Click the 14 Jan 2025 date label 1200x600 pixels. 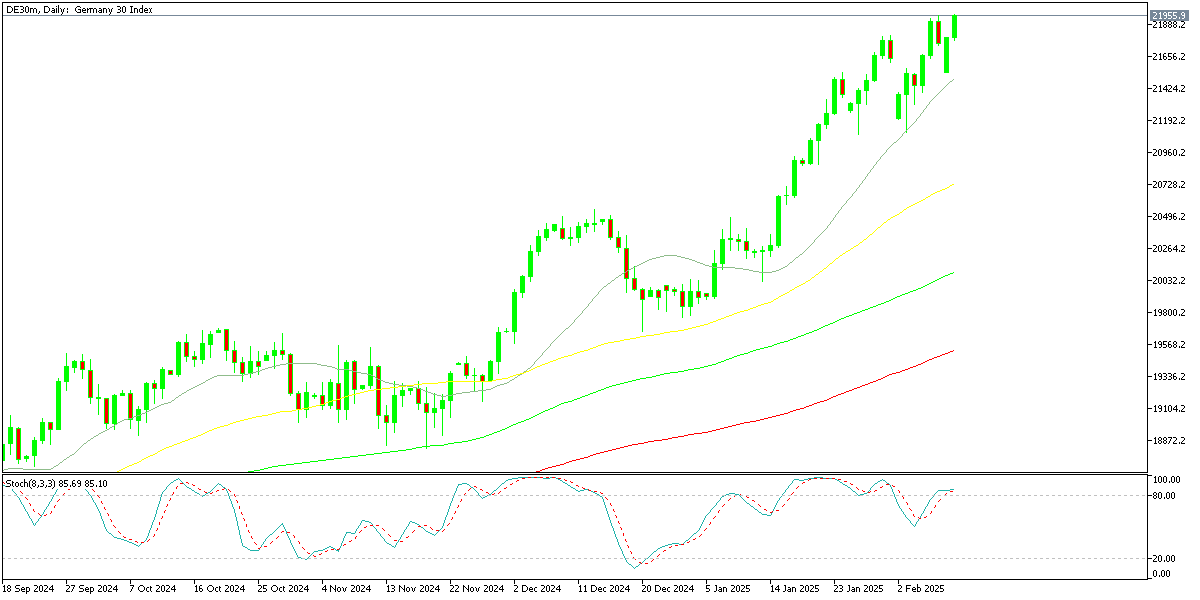coord(797,589)
